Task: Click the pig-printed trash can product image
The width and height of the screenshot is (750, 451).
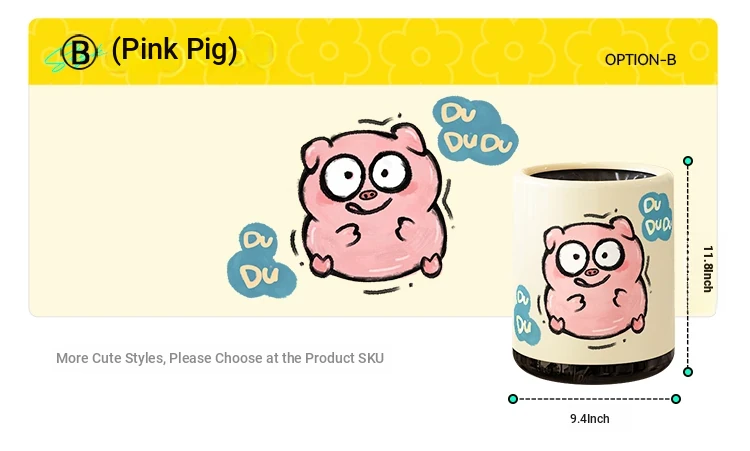Action: tap(593, 273)
